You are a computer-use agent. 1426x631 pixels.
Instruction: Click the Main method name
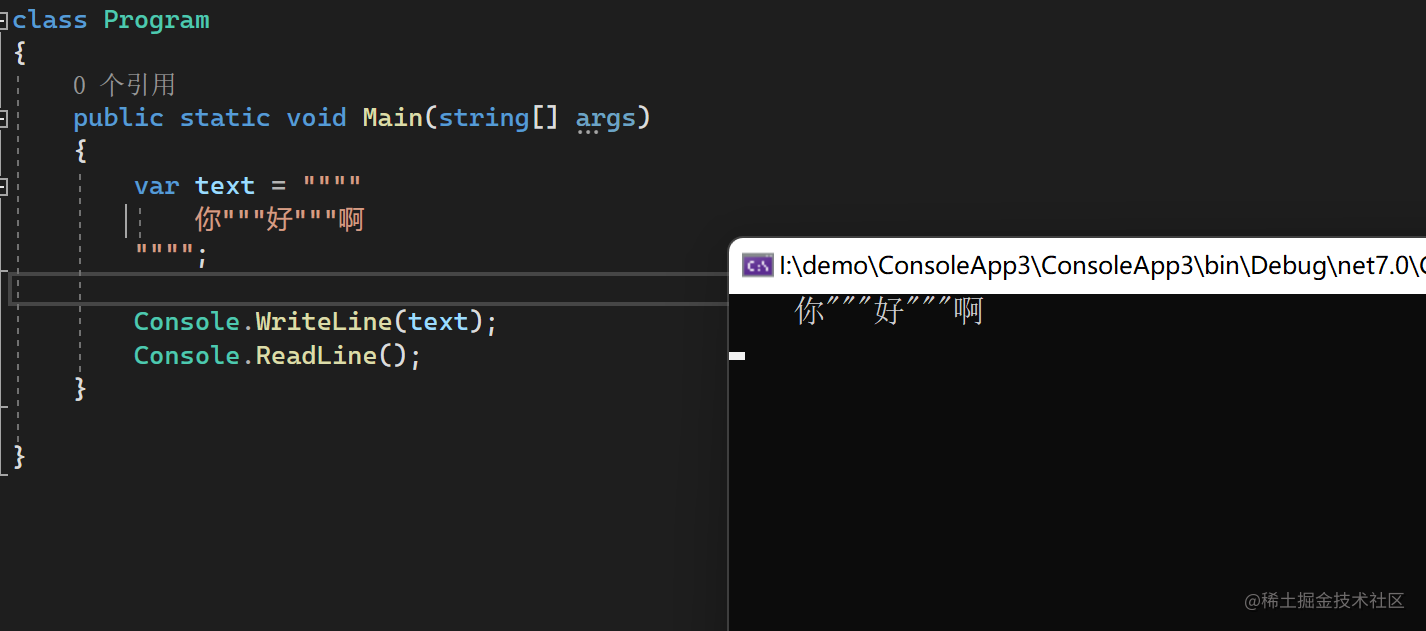pos(392,118)
